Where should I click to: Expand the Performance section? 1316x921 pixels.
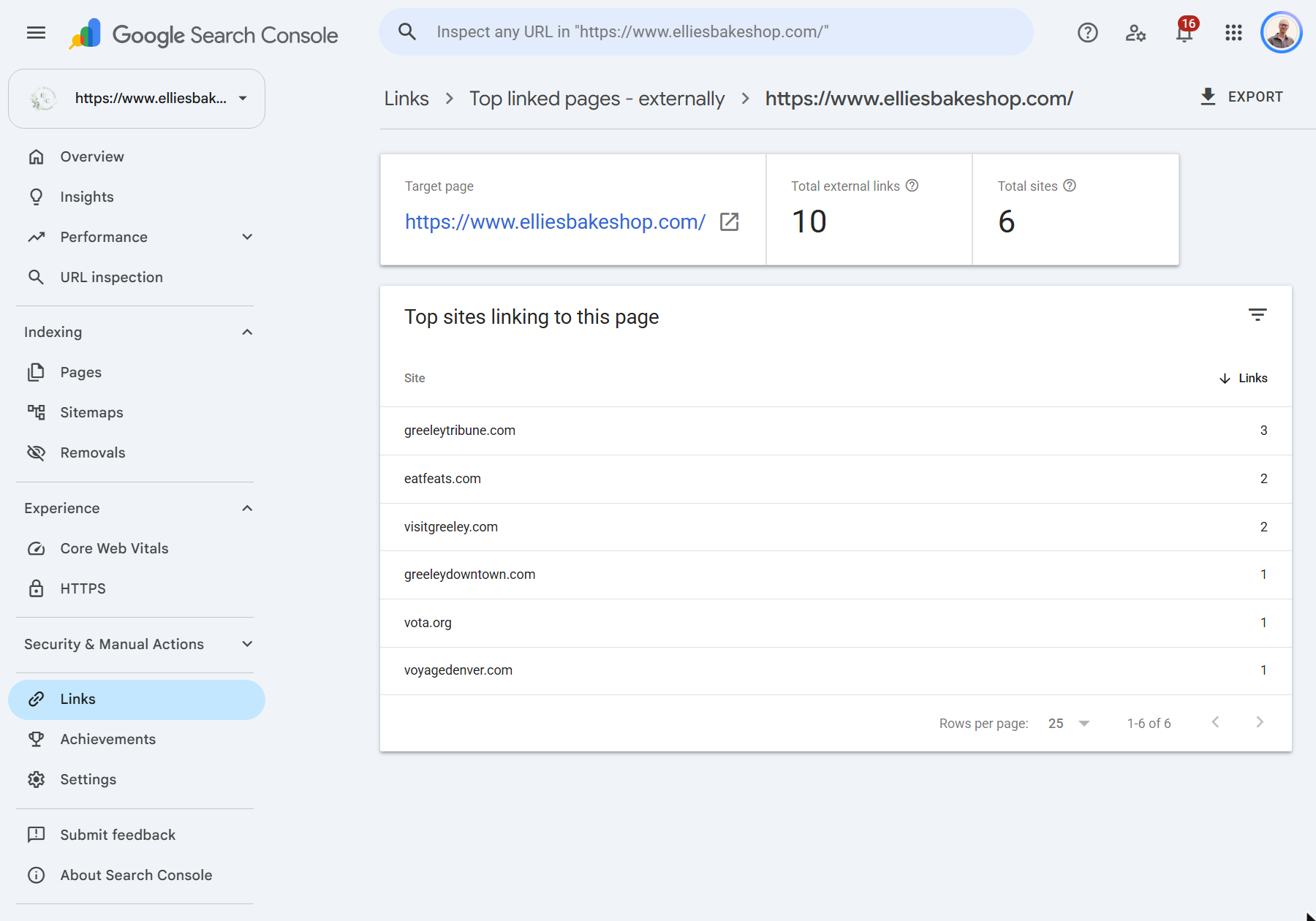[247, 237]
